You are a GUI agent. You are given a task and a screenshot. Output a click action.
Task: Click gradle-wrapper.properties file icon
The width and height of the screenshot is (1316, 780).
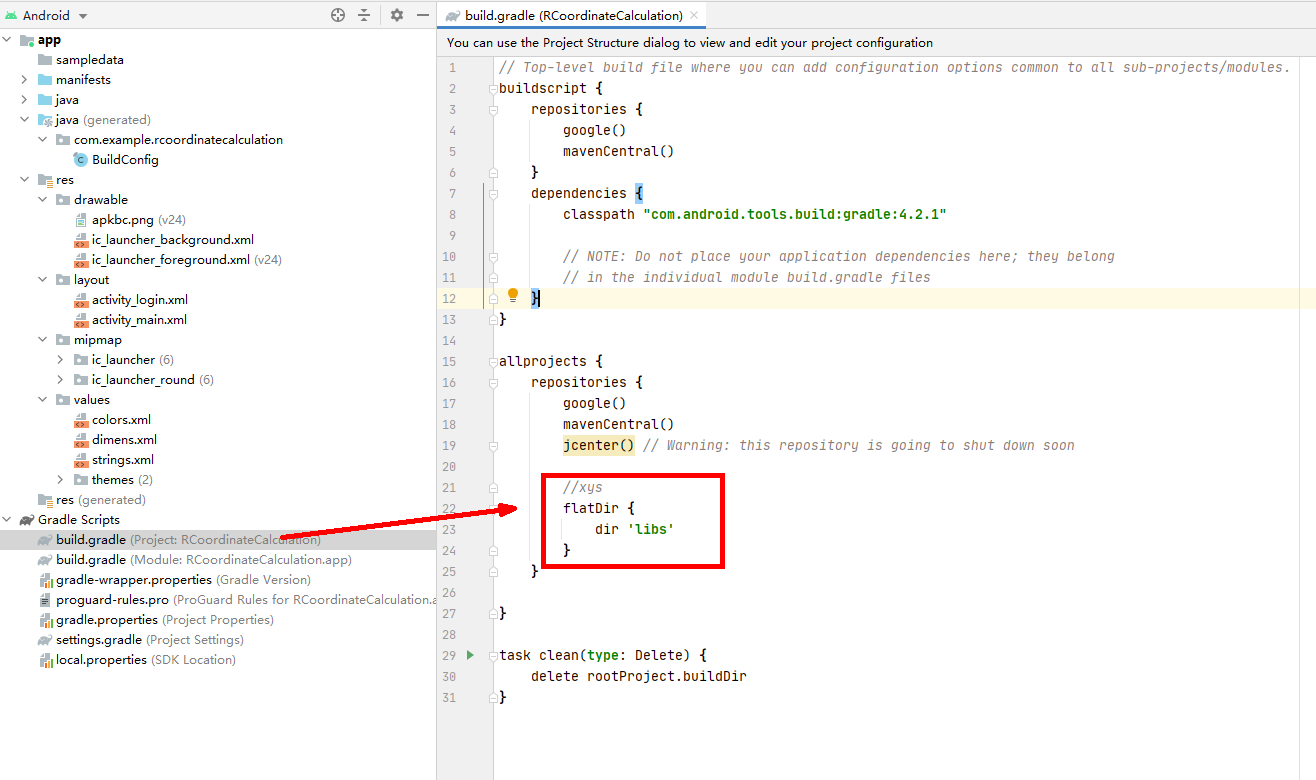pyautogui.click(x=45, y=580)
